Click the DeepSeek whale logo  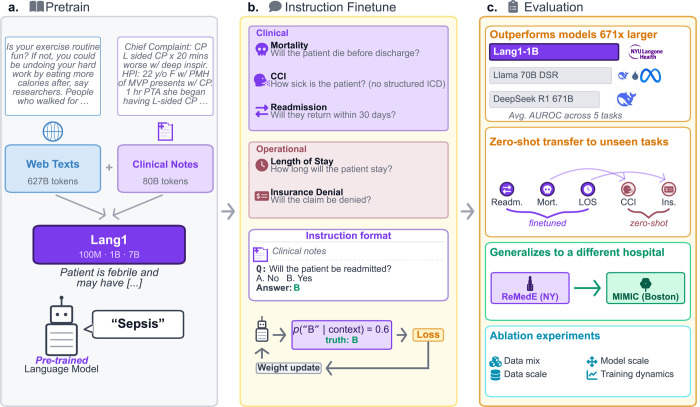point(626,99)
